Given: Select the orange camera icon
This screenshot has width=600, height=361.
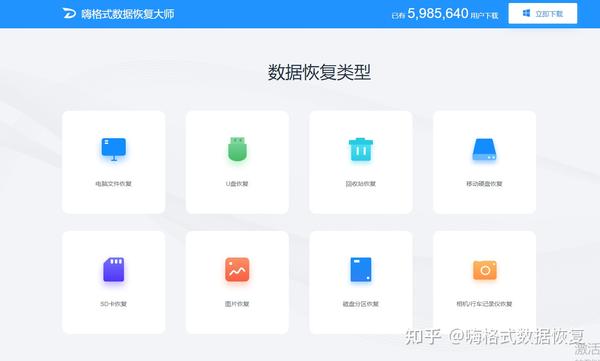Looking at the screenshot, I should 484,270.
